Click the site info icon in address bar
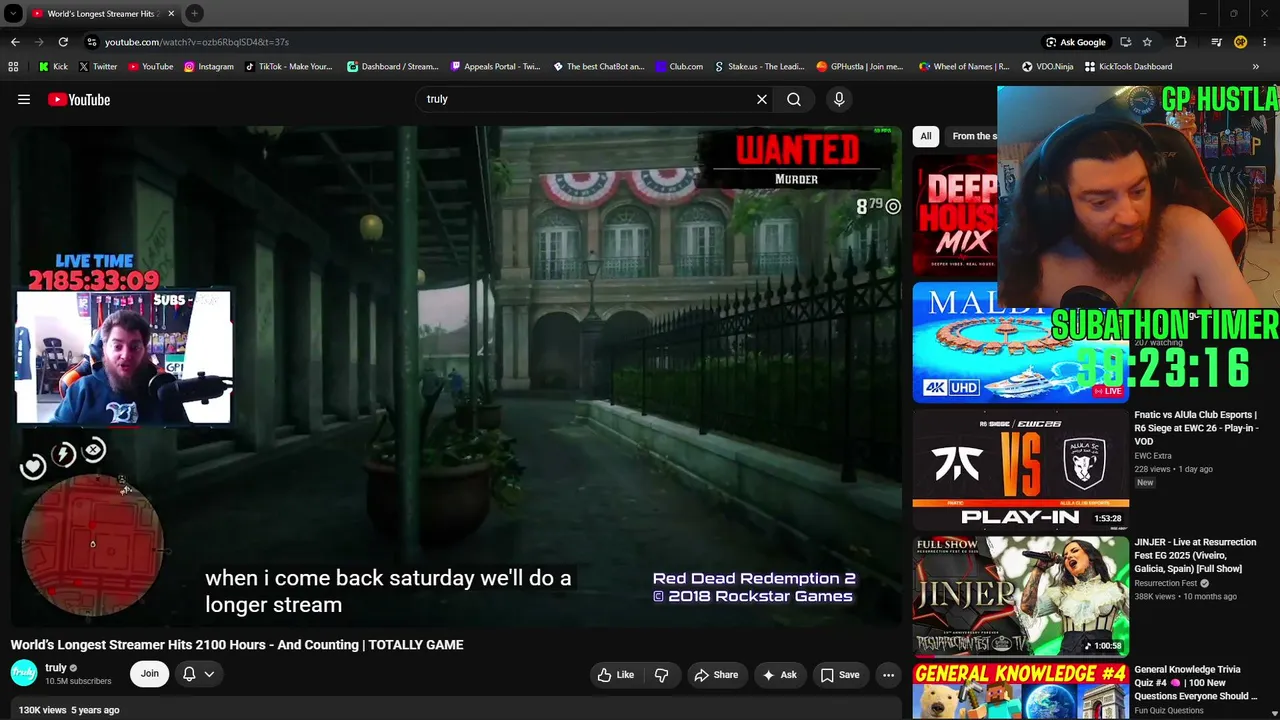This screenshot has height=720, width=1280. 92,42
